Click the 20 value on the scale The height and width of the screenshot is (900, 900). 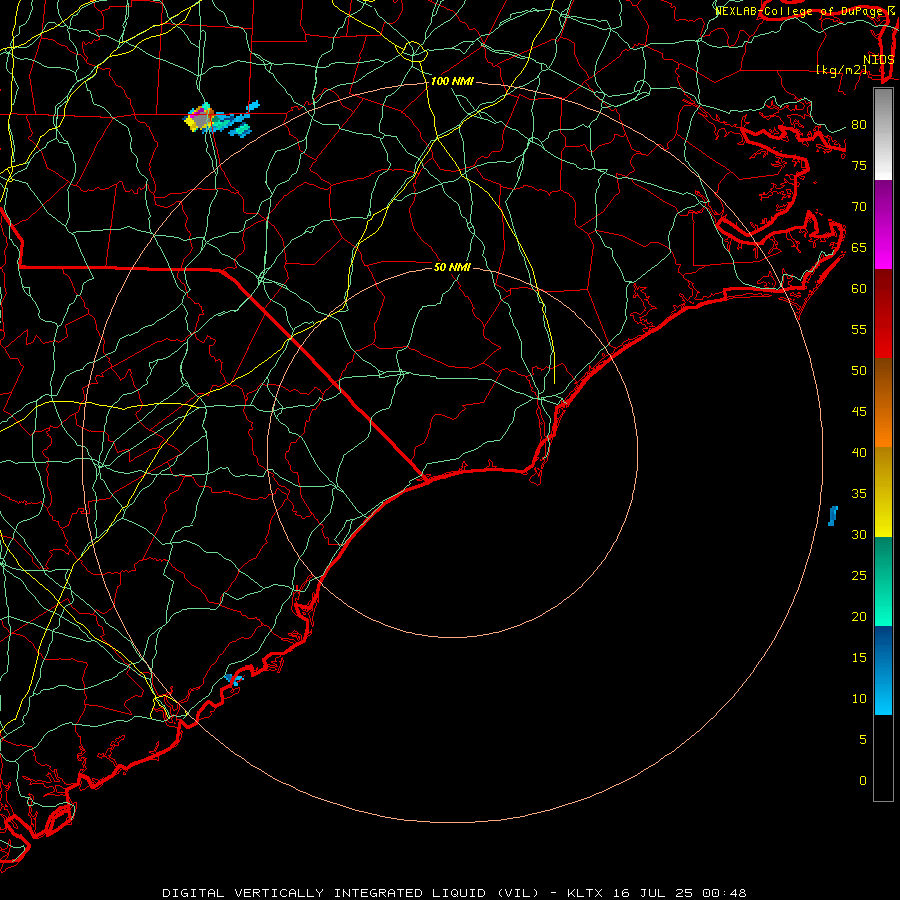[x=859, y=617]
